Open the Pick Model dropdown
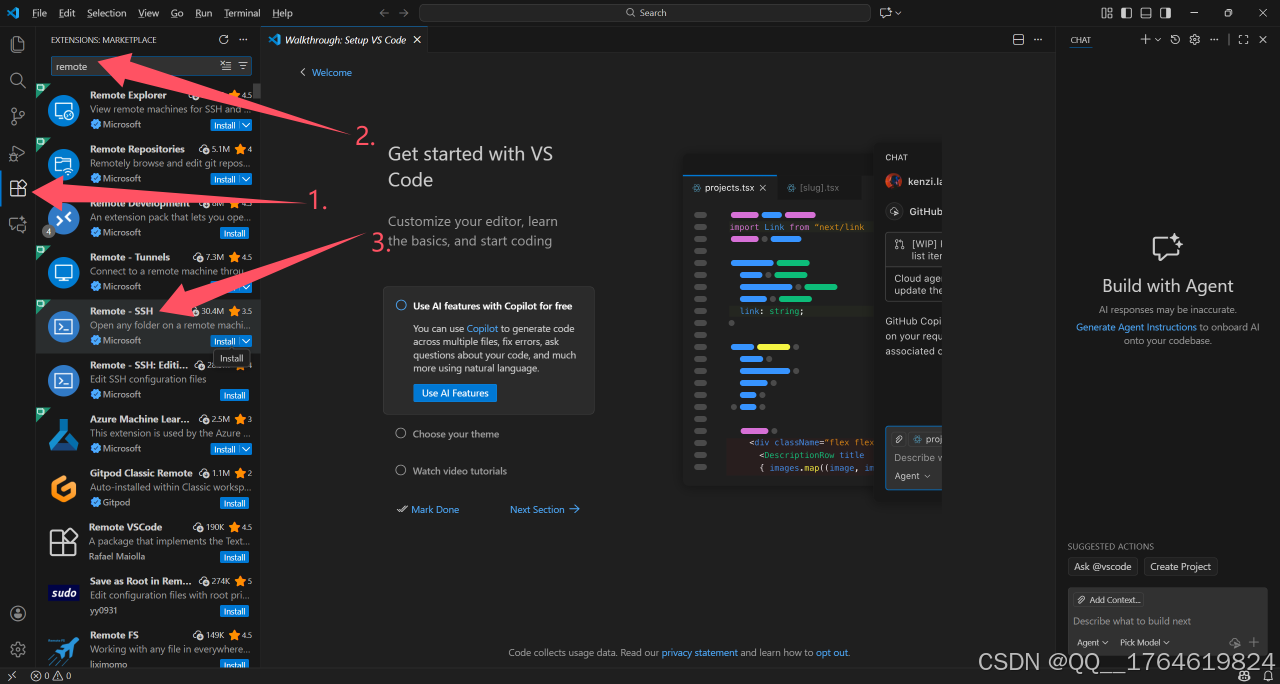 (1144, 643)
